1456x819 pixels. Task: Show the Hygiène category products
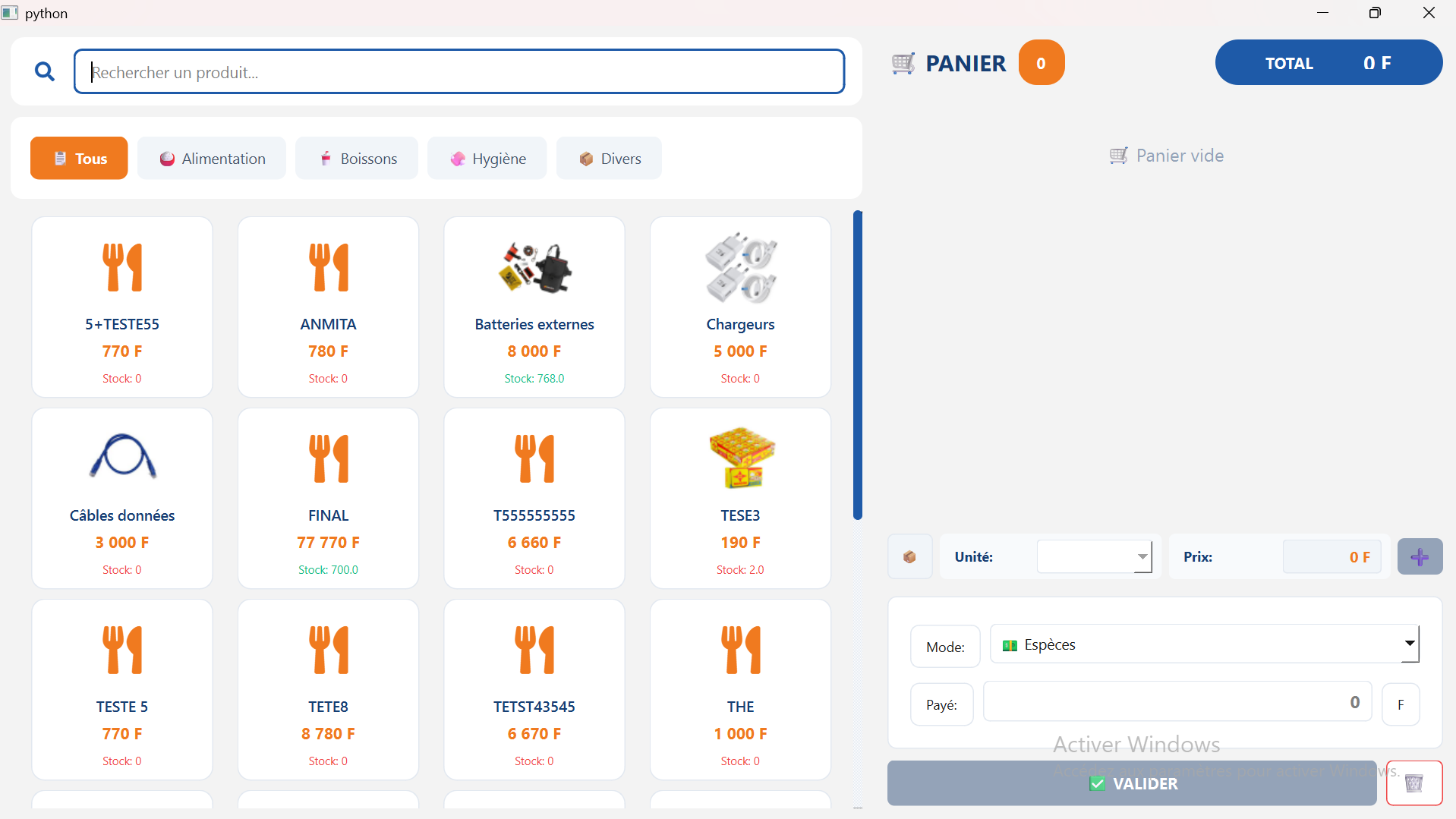487,159
